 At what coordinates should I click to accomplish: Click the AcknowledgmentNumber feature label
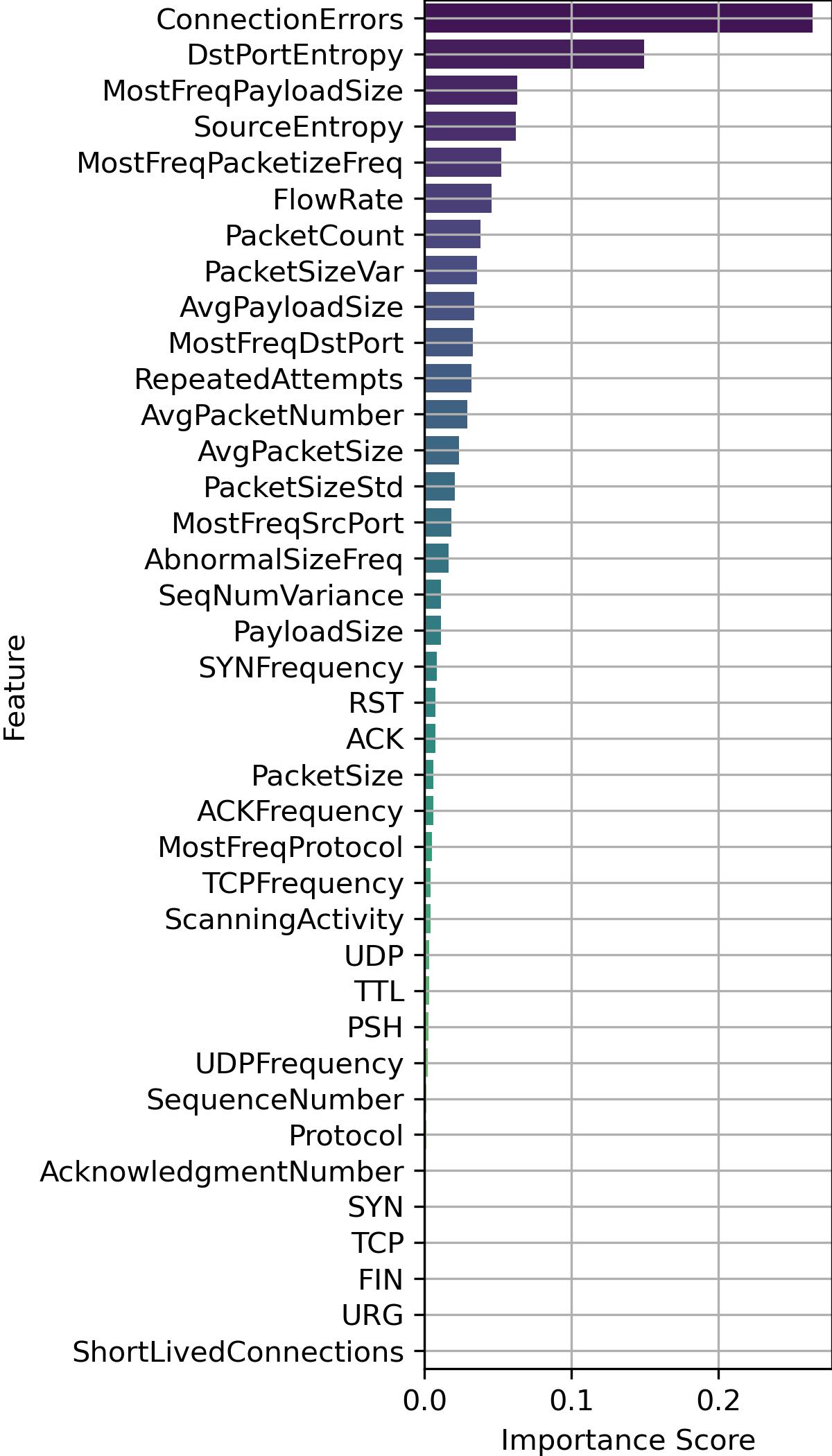click(221, 1172)
